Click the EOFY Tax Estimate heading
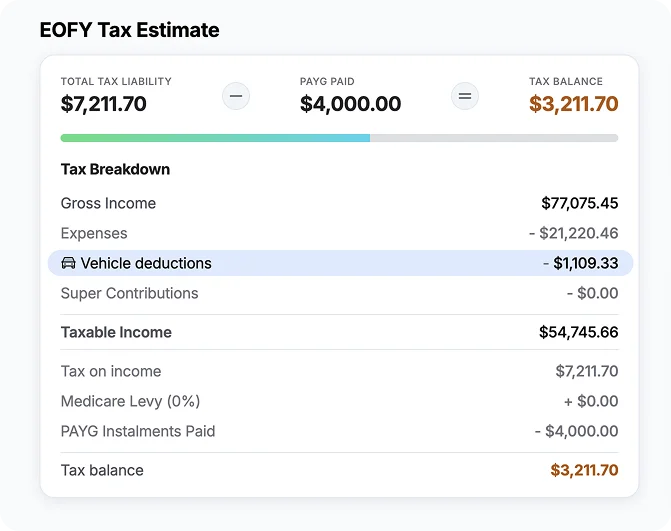The width and height of the screenshot is (671, 531). click(129, 30)
